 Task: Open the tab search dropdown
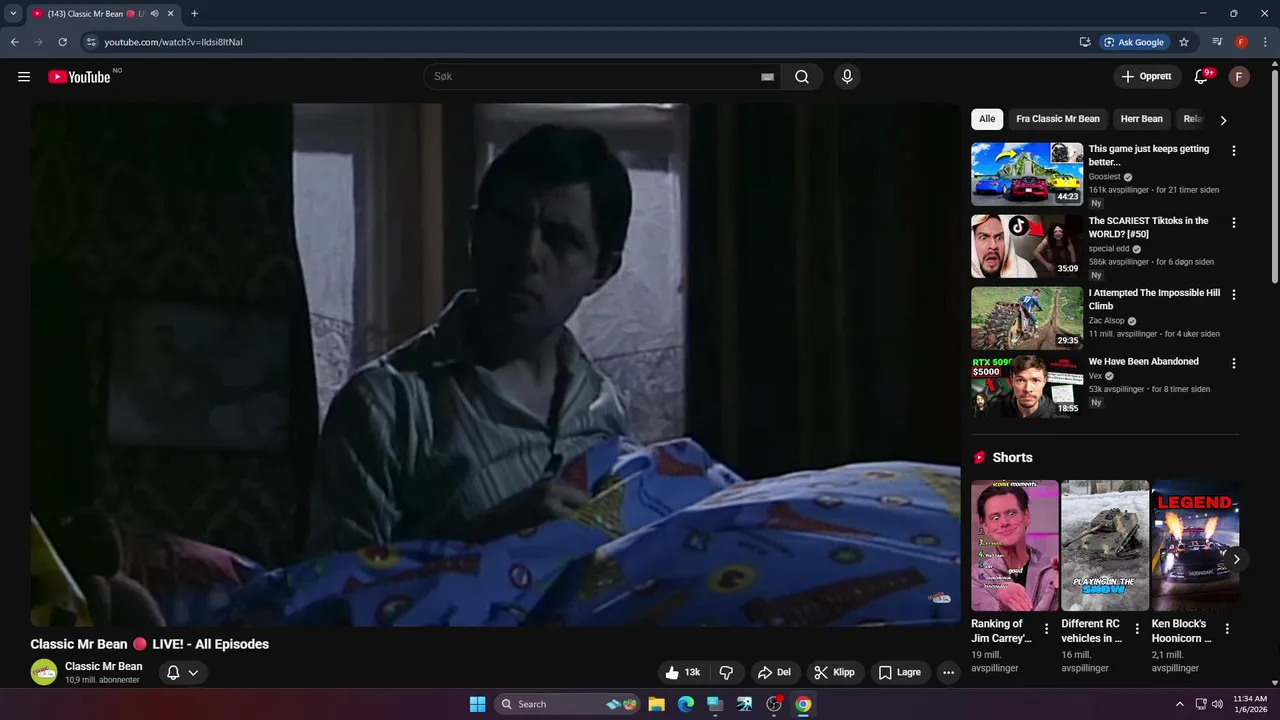pyautogui.click(x=13, y=14)
